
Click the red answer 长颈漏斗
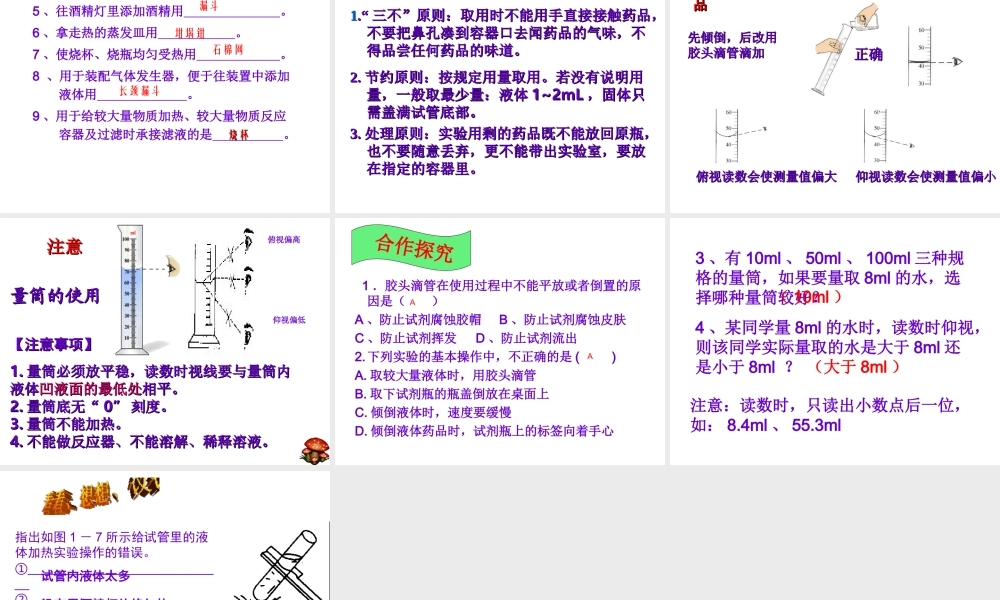point(139,91)
